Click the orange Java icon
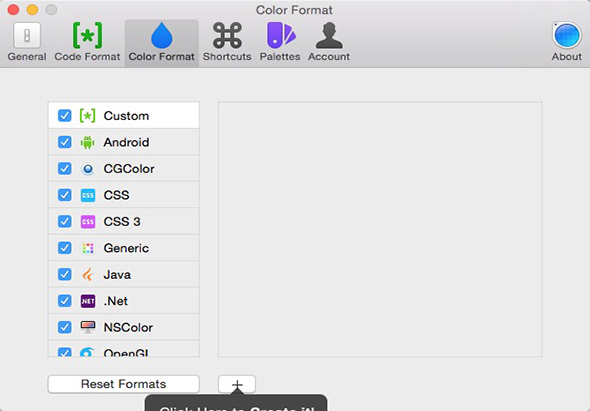 (x=88, y=274)
